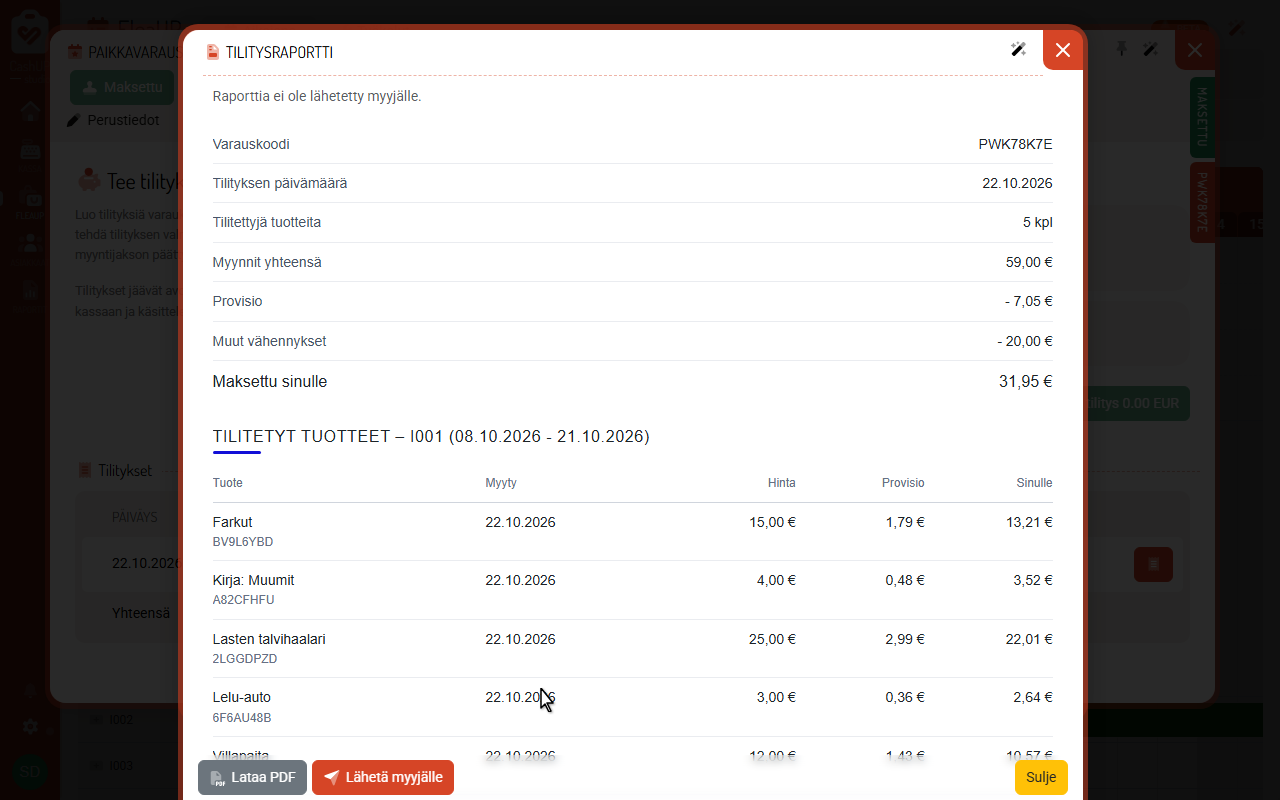Image resolution: width=1280 pixels, height=800 pixels.
Task: Click the Maksettu sinulle amount 31,95 €
Action: pyautogui.click(x=1026, y=382)
